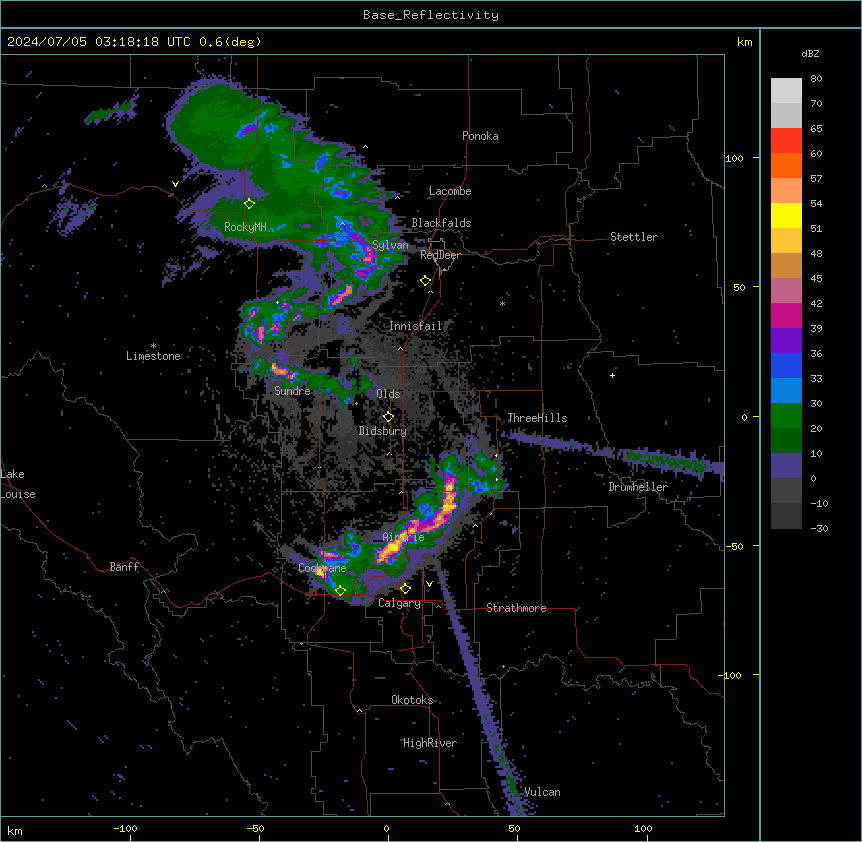Click the Ponoka city label
862x842 pixels.
[480, 136]
